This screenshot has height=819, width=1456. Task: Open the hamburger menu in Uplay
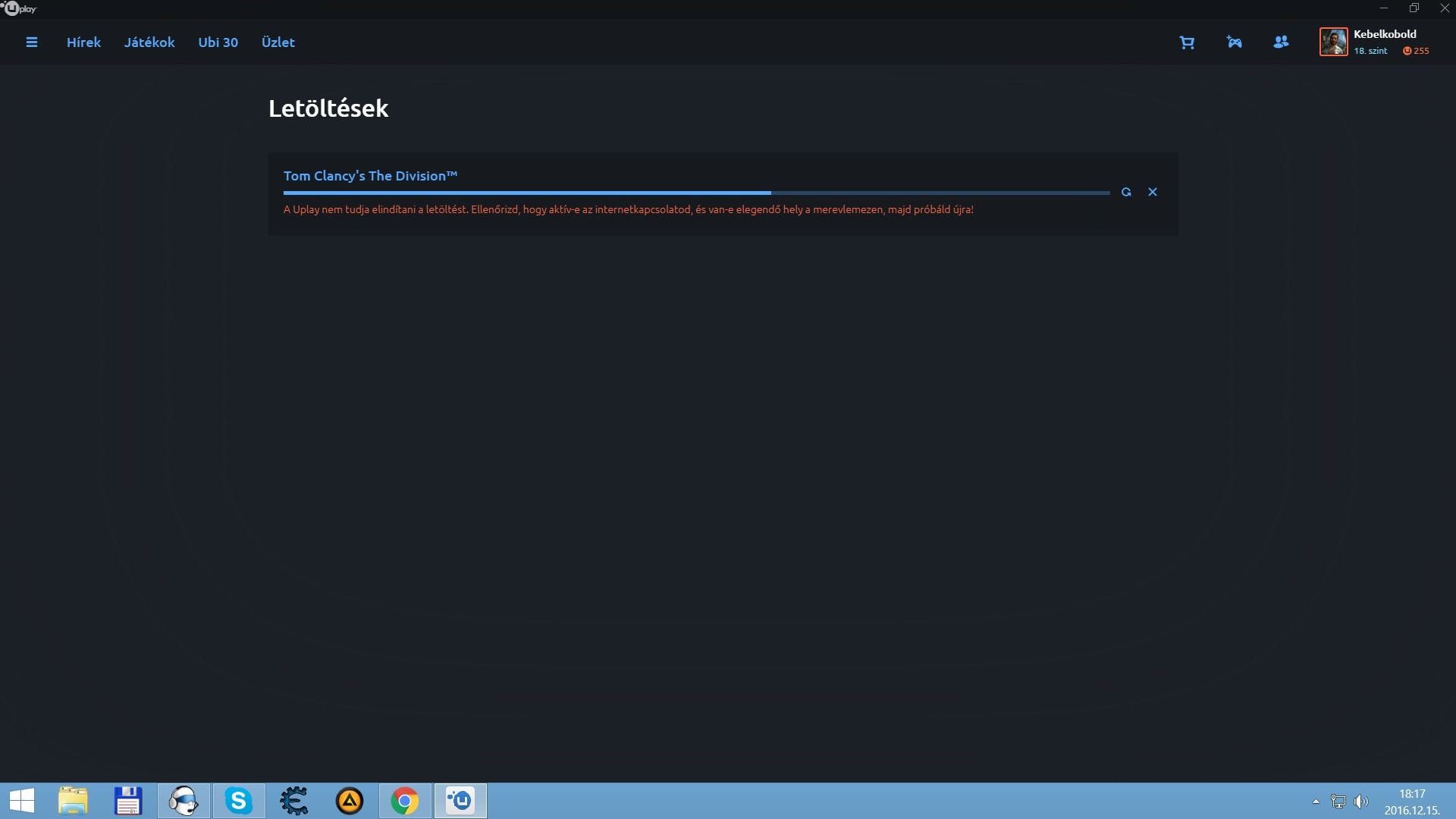pos(32,42)
